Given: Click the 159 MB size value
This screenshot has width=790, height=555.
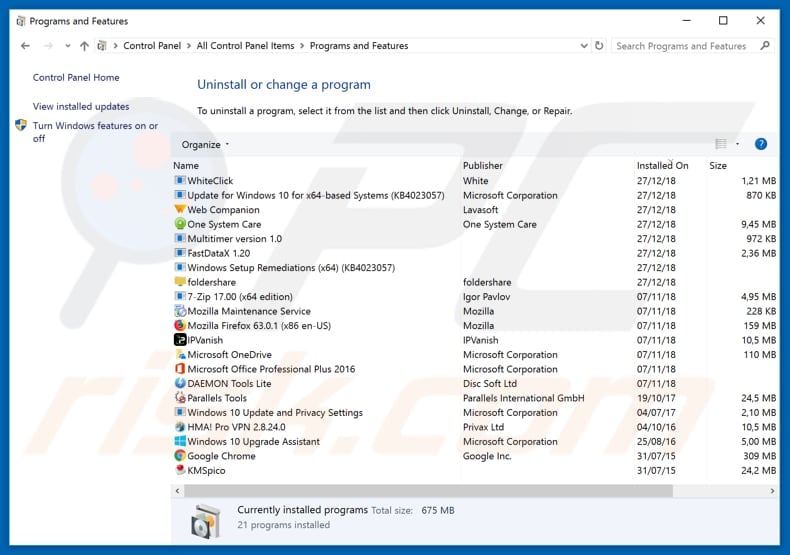Looking at the screenshot, I should click(759, 325).
